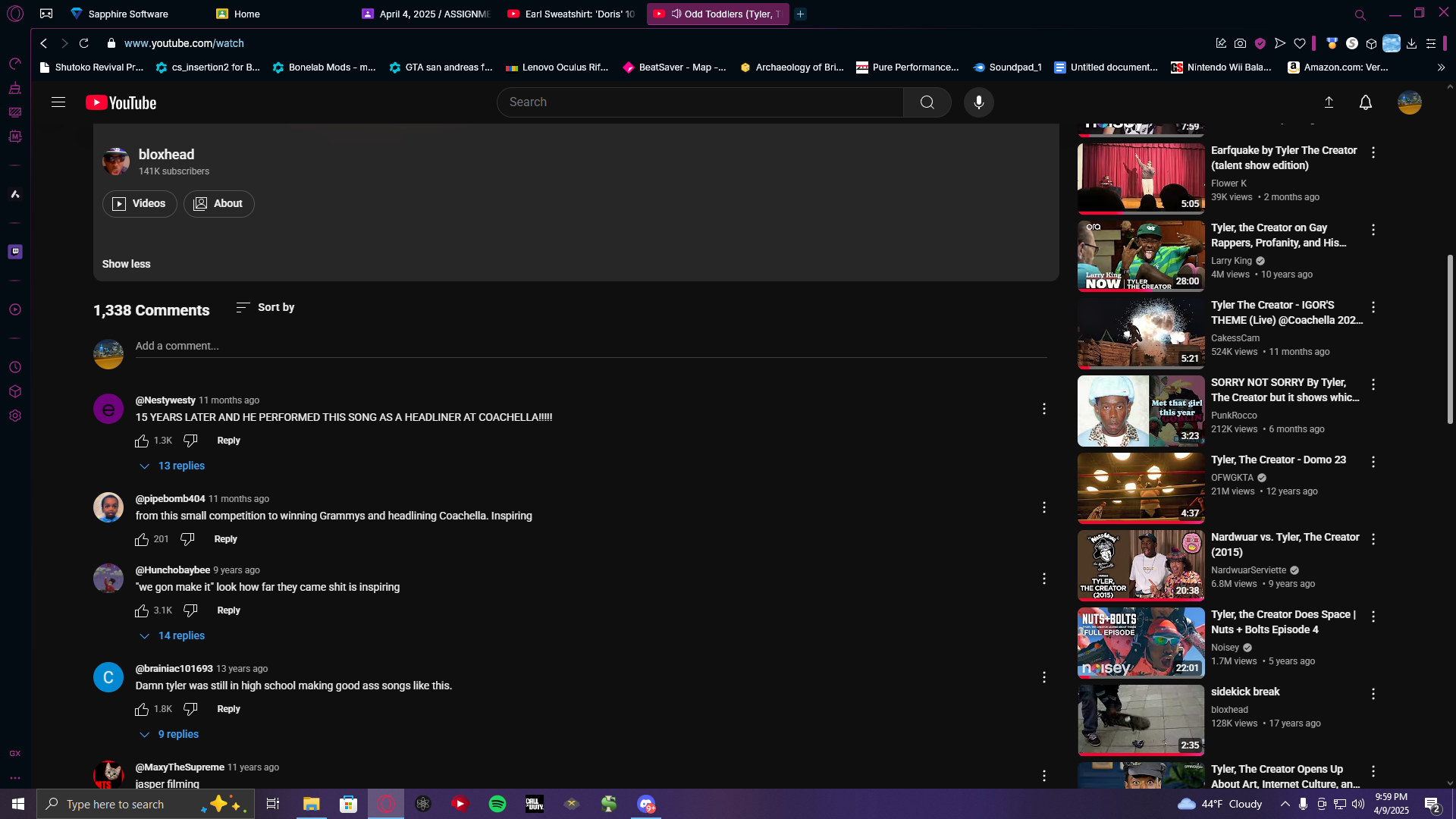Screen dimensions: 1456x819
Task: Open sidebar history clock icon
Action: point(15,367)
